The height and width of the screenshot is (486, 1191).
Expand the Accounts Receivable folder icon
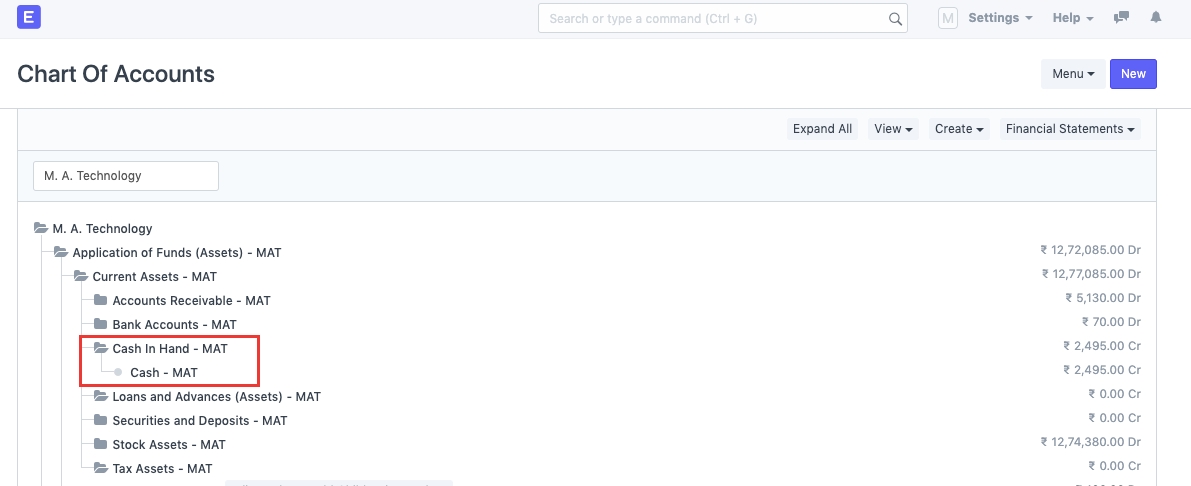point(100,301)
